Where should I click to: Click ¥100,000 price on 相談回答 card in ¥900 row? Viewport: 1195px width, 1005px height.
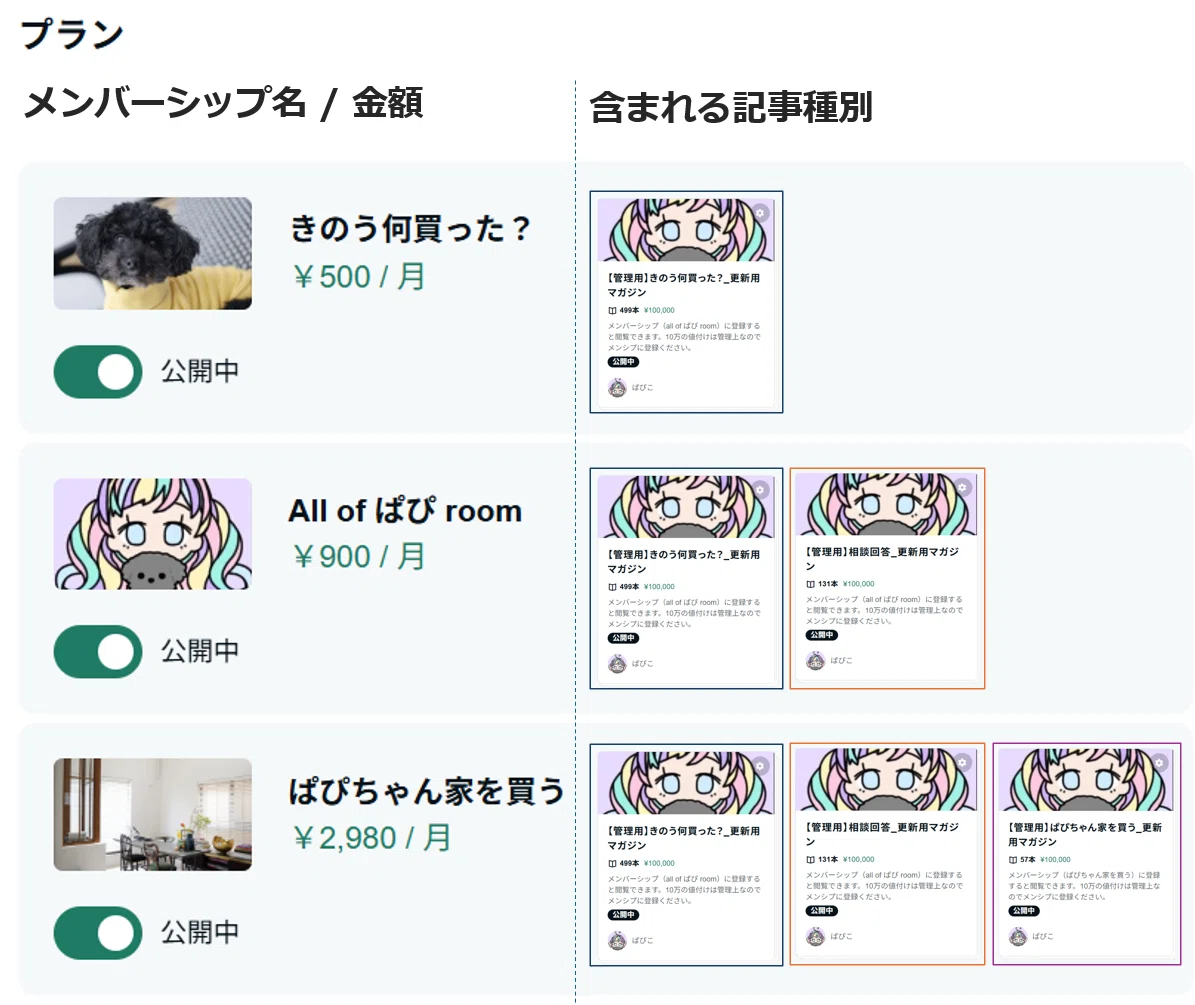click(859, 584)
